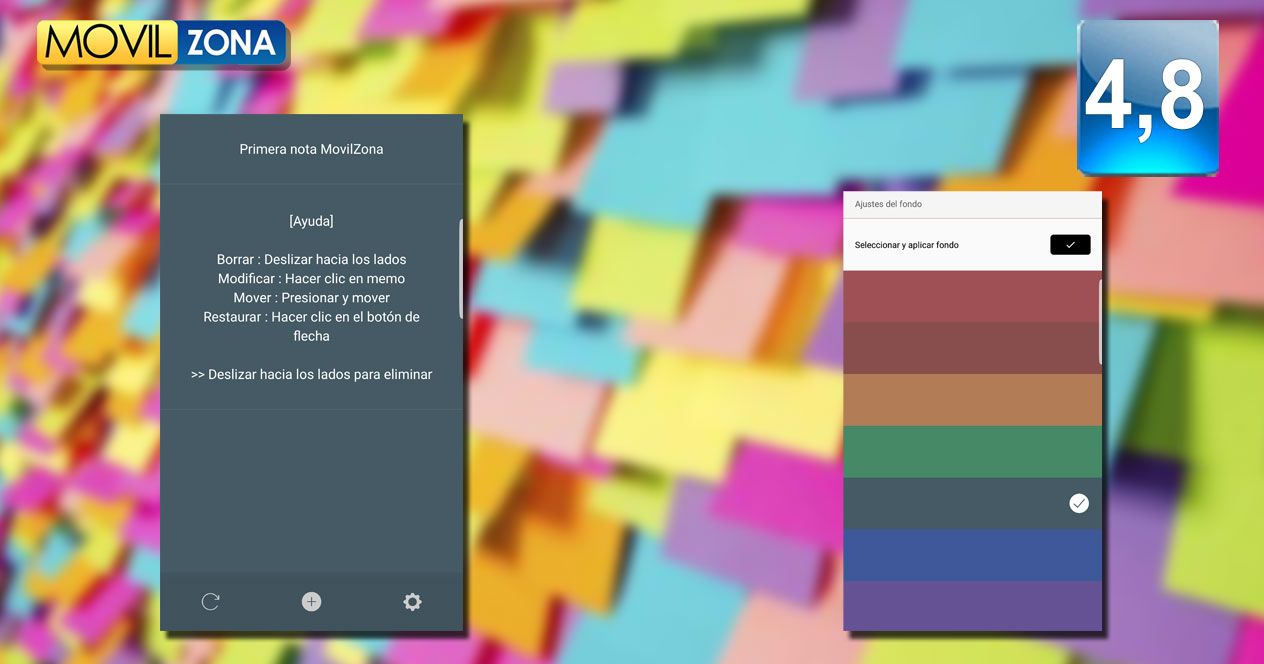Pick the orange-brown background color
This screenshot has height=664, width=1264.
coord(972,400)
